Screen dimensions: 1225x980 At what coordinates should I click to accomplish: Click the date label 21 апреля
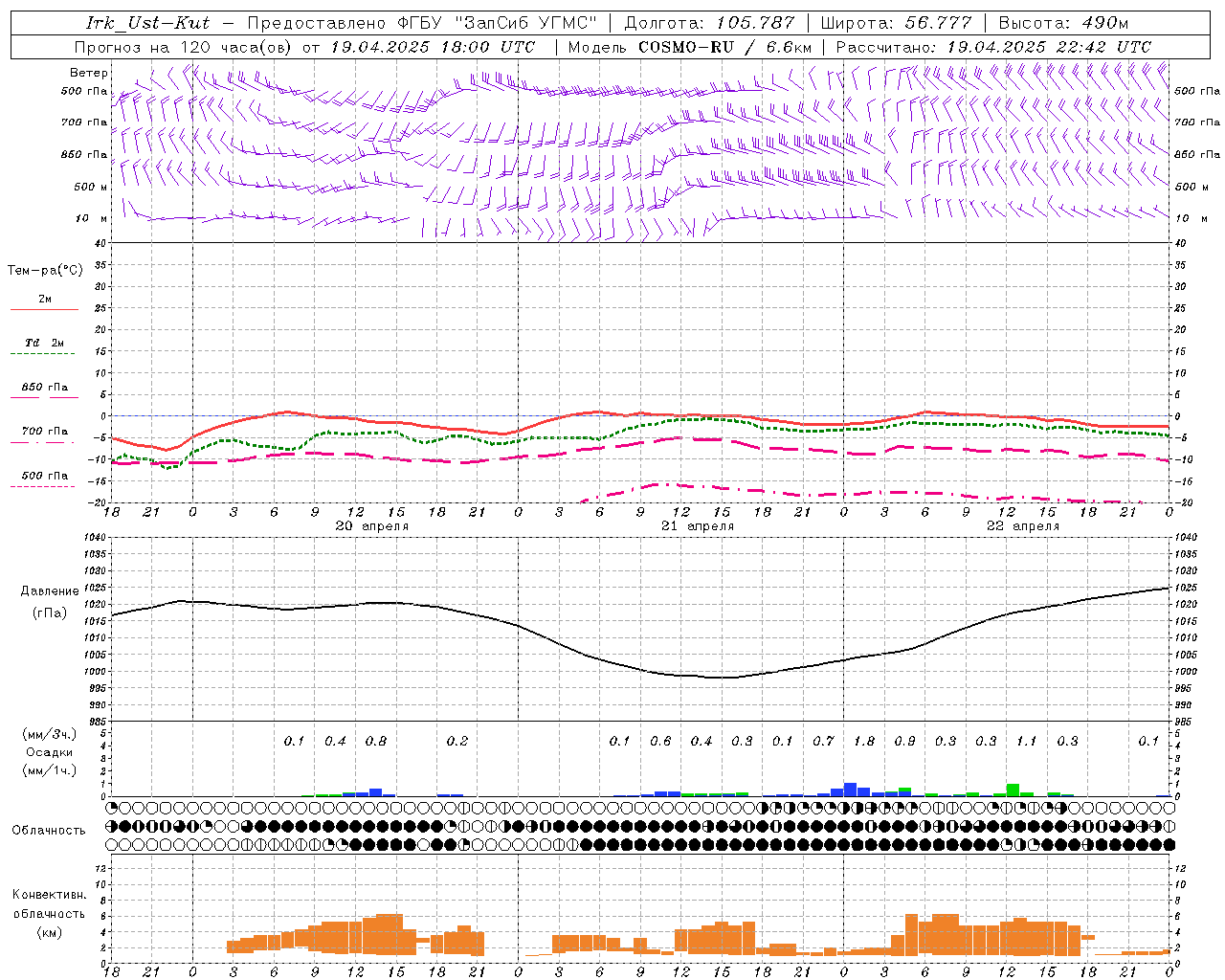pos(698,526)
